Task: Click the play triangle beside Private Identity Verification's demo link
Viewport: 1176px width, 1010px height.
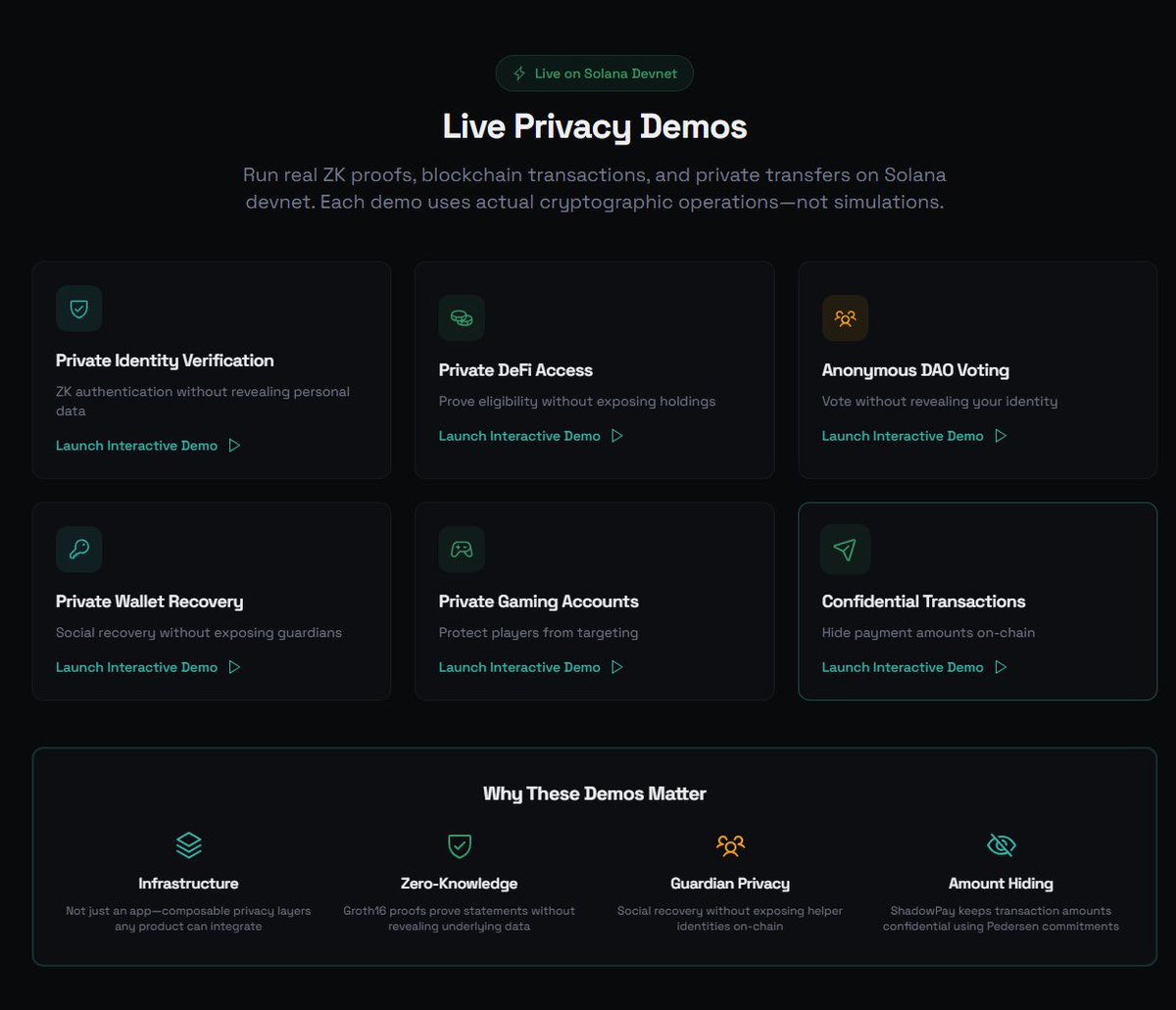Action: pos(234,445)
